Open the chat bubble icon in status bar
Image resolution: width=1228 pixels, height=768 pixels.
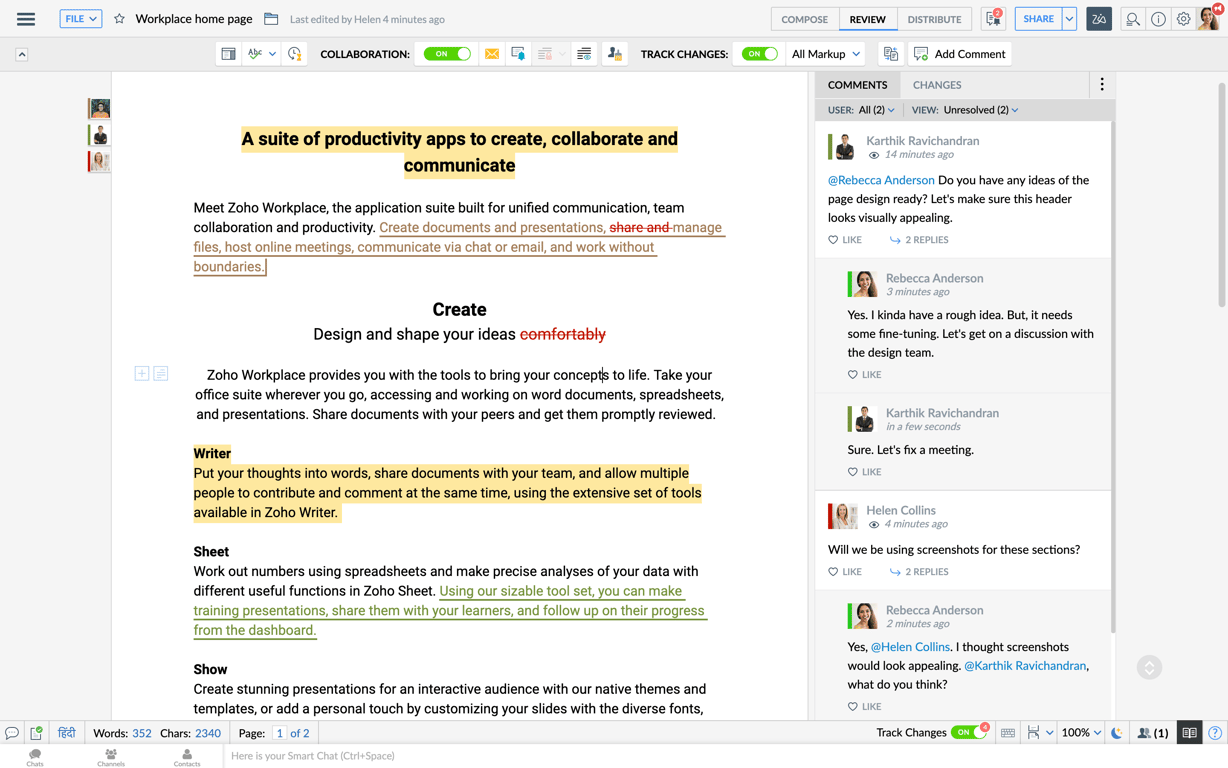pos(12,733)
